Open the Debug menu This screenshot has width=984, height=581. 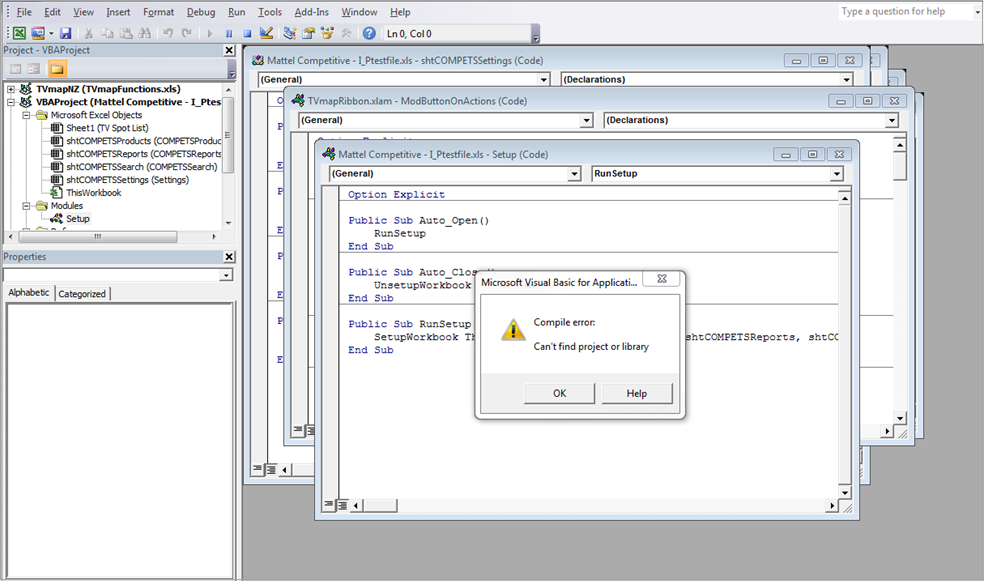pyautogui.click(x=201, y=12)
